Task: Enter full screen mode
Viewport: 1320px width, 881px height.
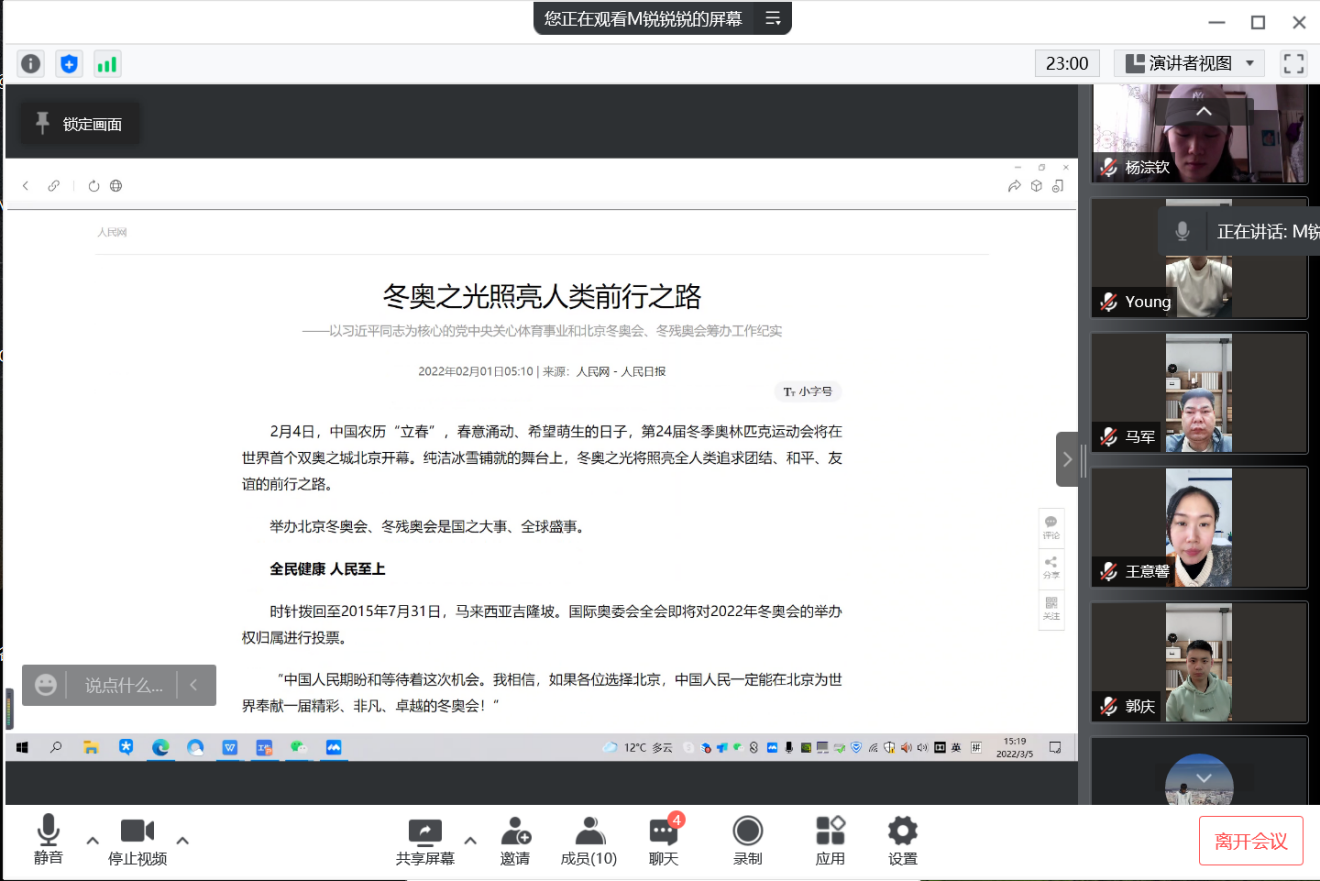Action: point(1293,64)
